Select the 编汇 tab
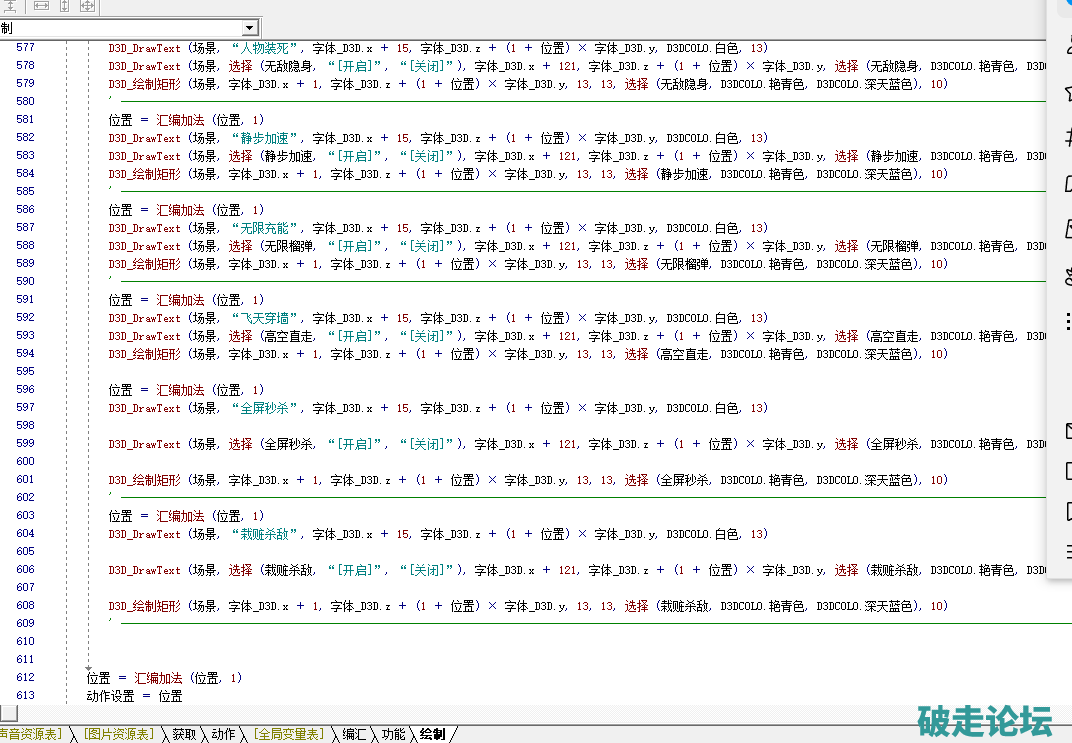 [x=354, y=734]
